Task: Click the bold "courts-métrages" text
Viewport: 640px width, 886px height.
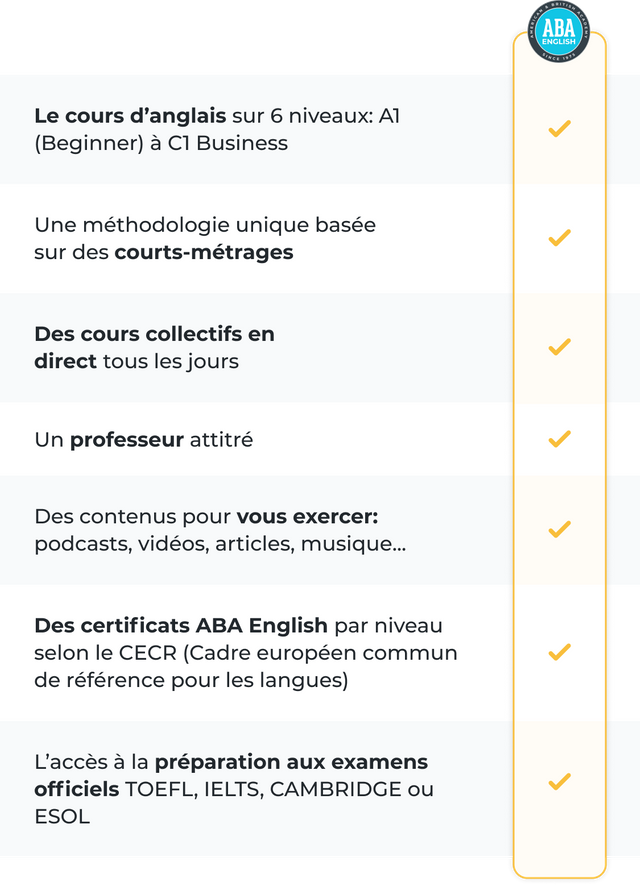Action: point(204,252)
